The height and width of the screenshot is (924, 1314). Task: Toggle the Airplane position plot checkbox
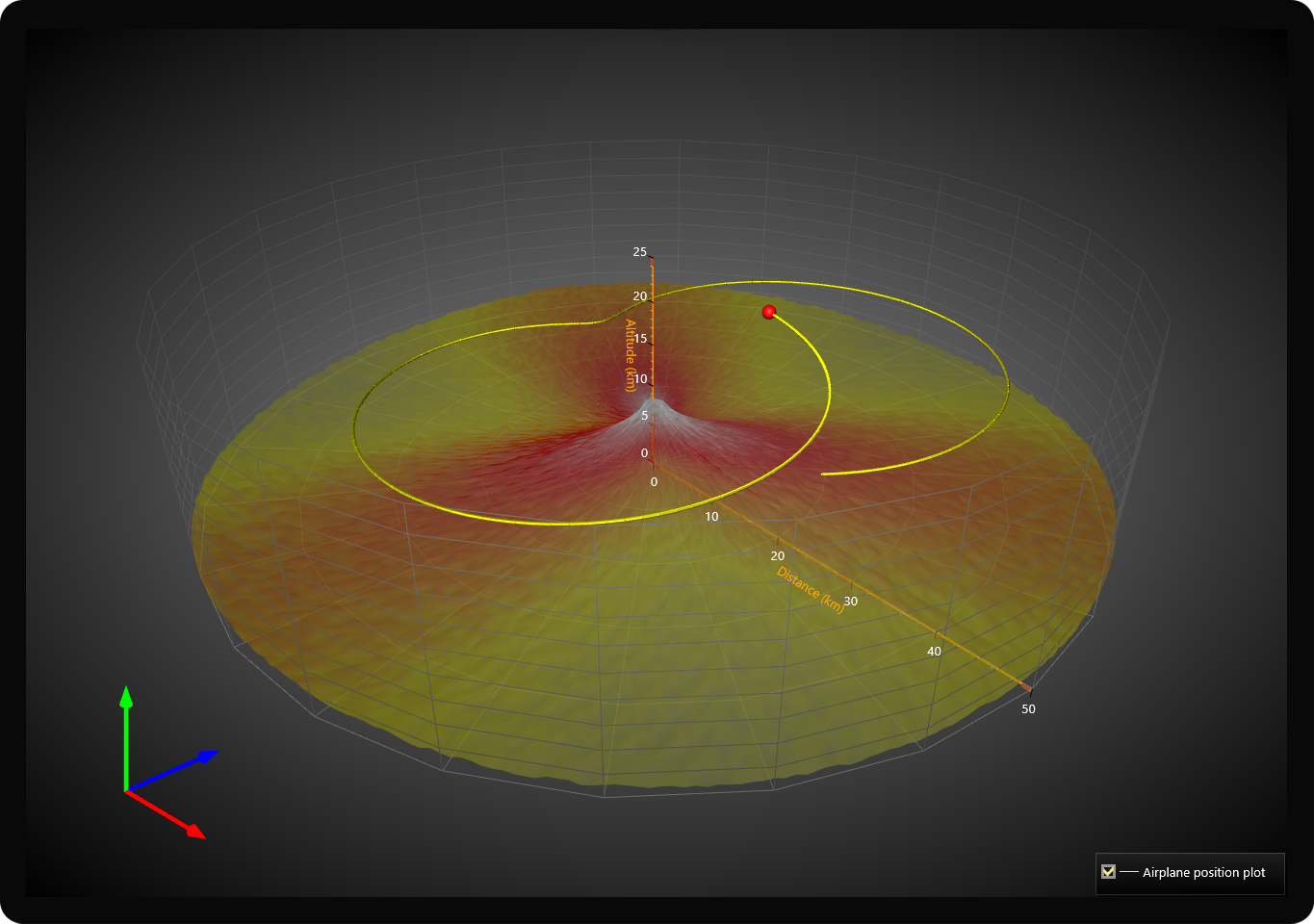pos(1108,872)
